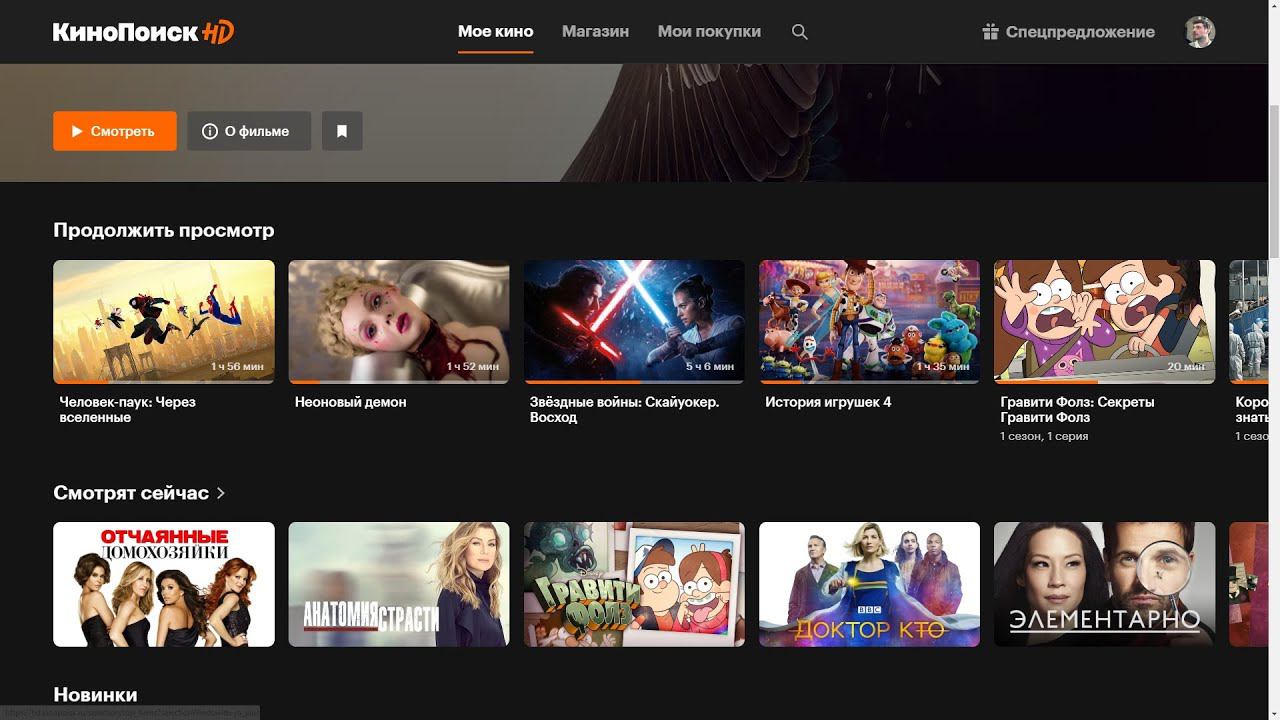Open the Спецпредложение link
Screen dimensions: 1280x720
tap(1080, 32)
